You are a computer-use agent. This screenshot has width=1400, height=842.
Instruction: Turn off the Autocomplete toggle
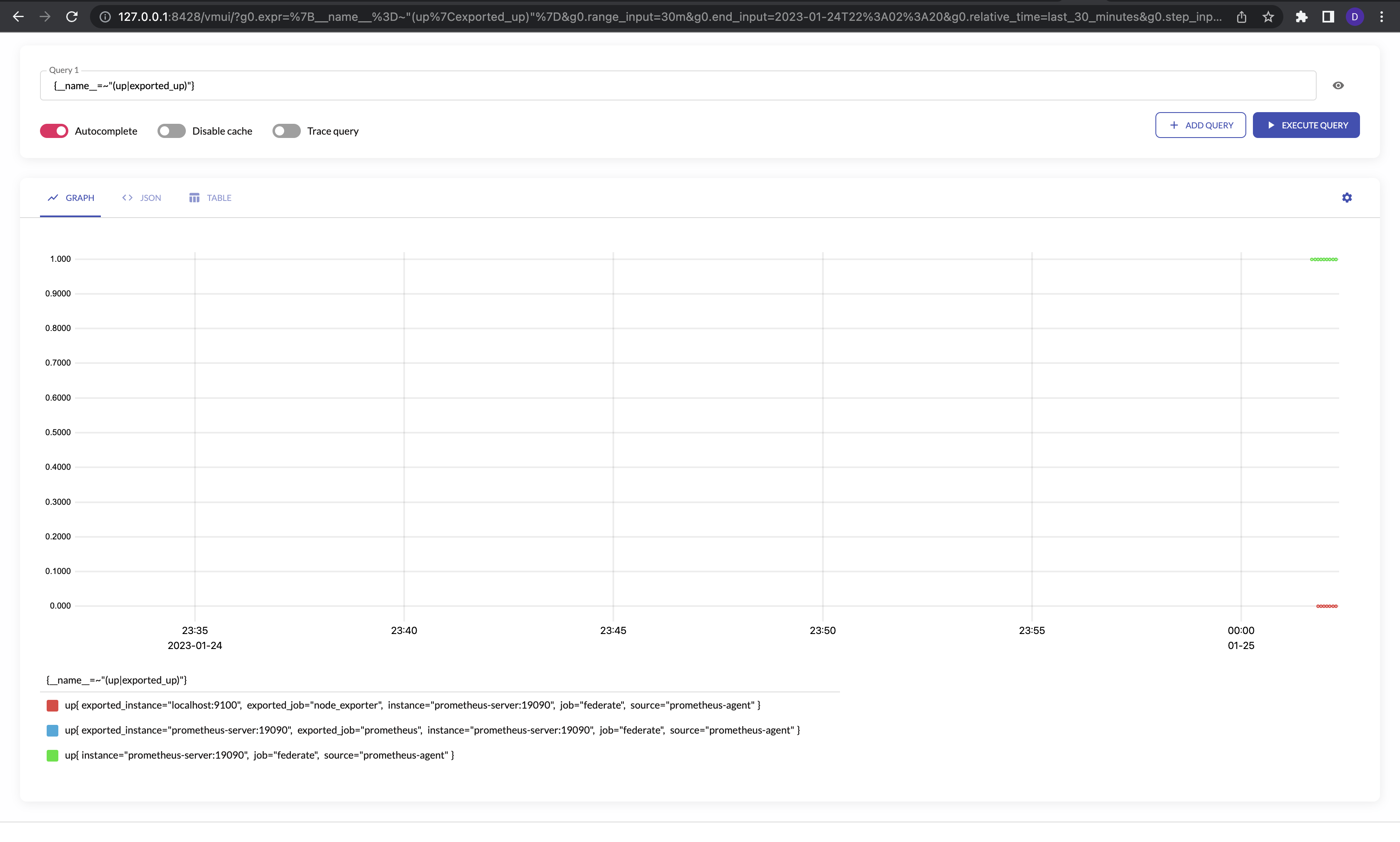click(x=54, y=130)
